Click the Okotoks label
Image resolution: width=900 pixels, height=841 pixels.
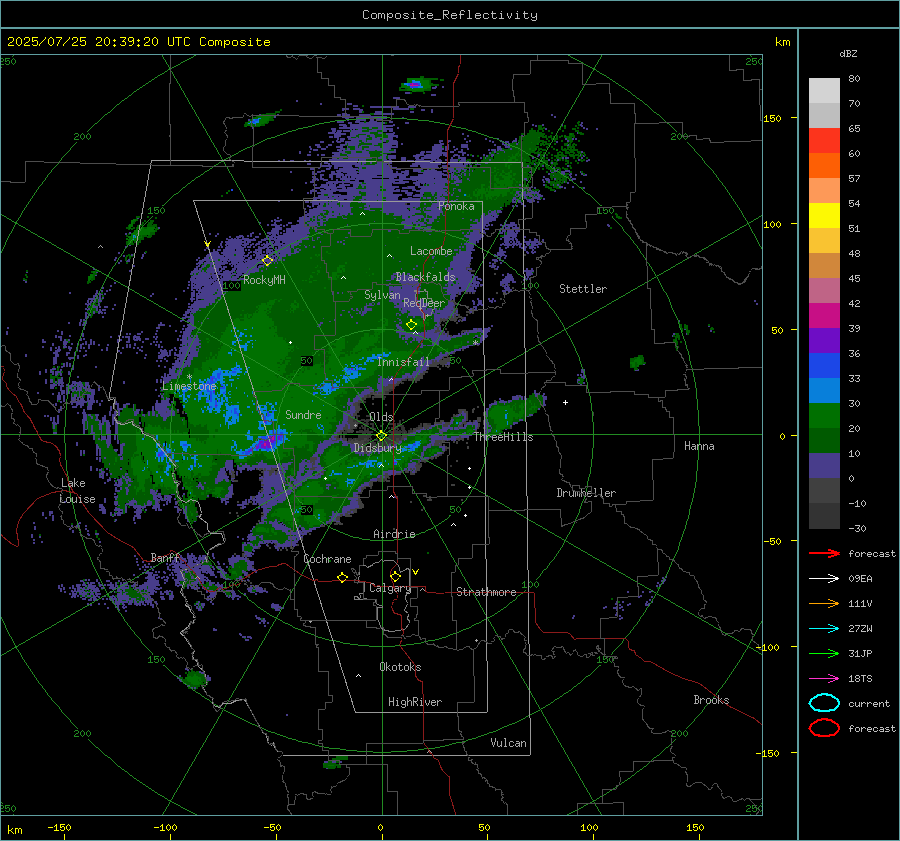(400, 666)
